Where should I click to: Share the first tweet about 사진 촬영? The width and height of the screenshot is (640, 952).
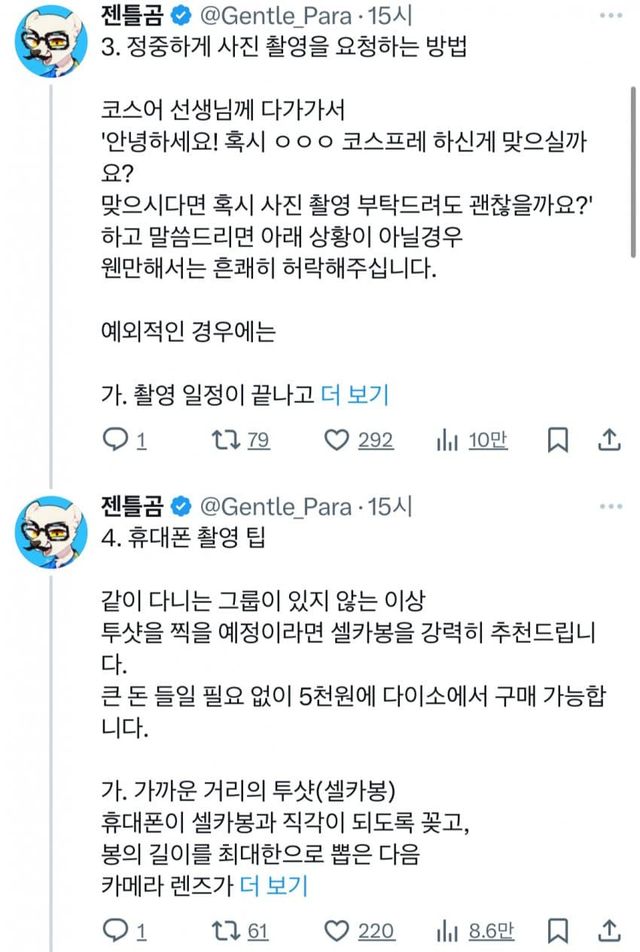(x=607, y=440)
